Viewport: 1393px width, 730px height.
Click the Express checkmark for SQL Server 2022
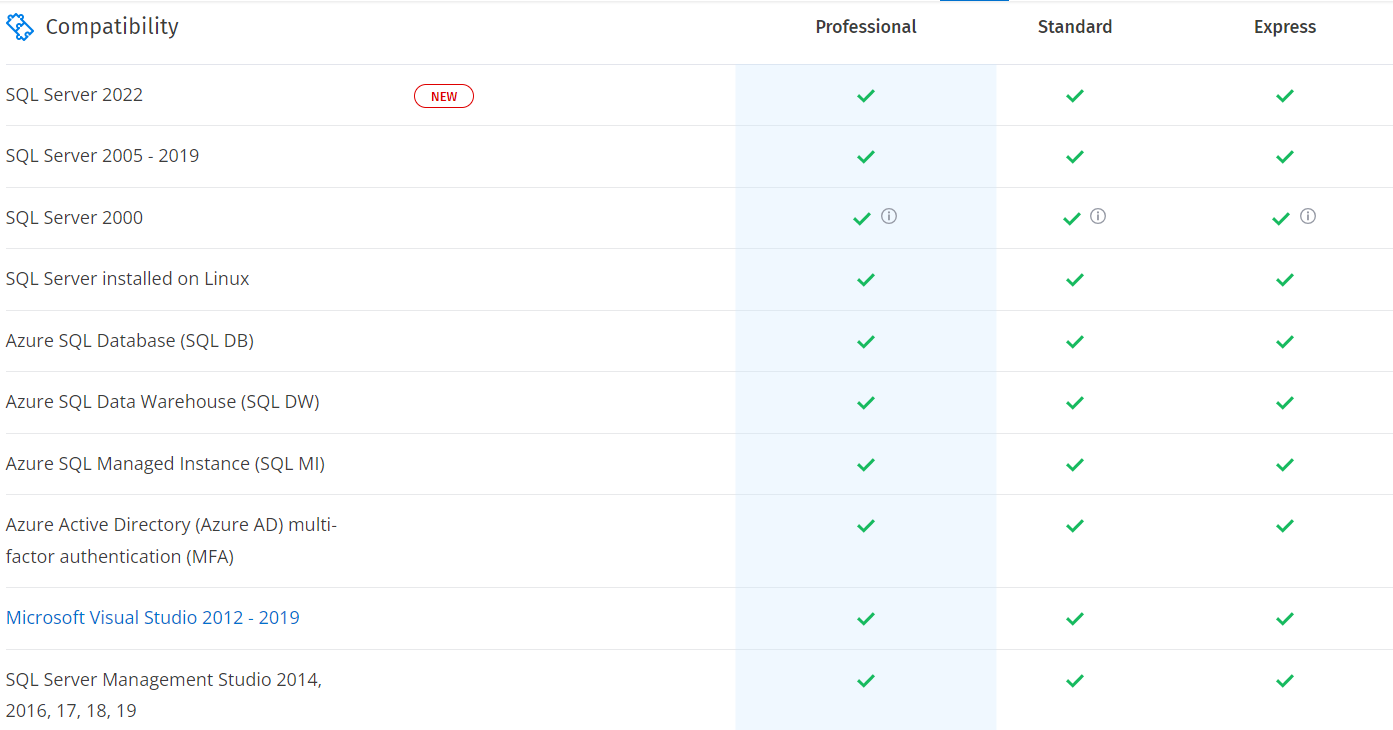[x=1285, y=96]
